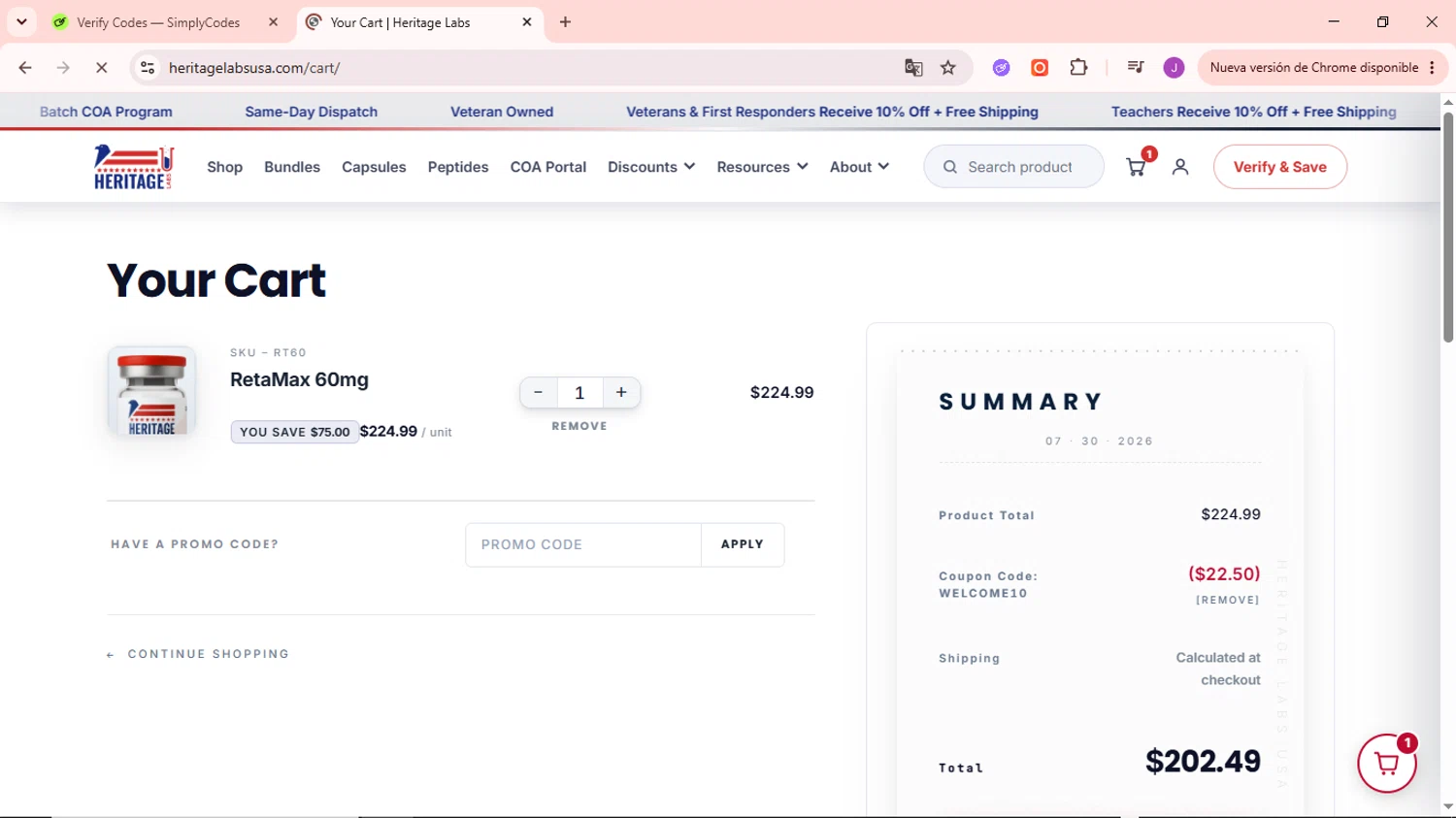This screenshot has height=818, width=1456.
Task: Close the Verify Codes SimplyCodes tab
Action: [x=274, y=22]
